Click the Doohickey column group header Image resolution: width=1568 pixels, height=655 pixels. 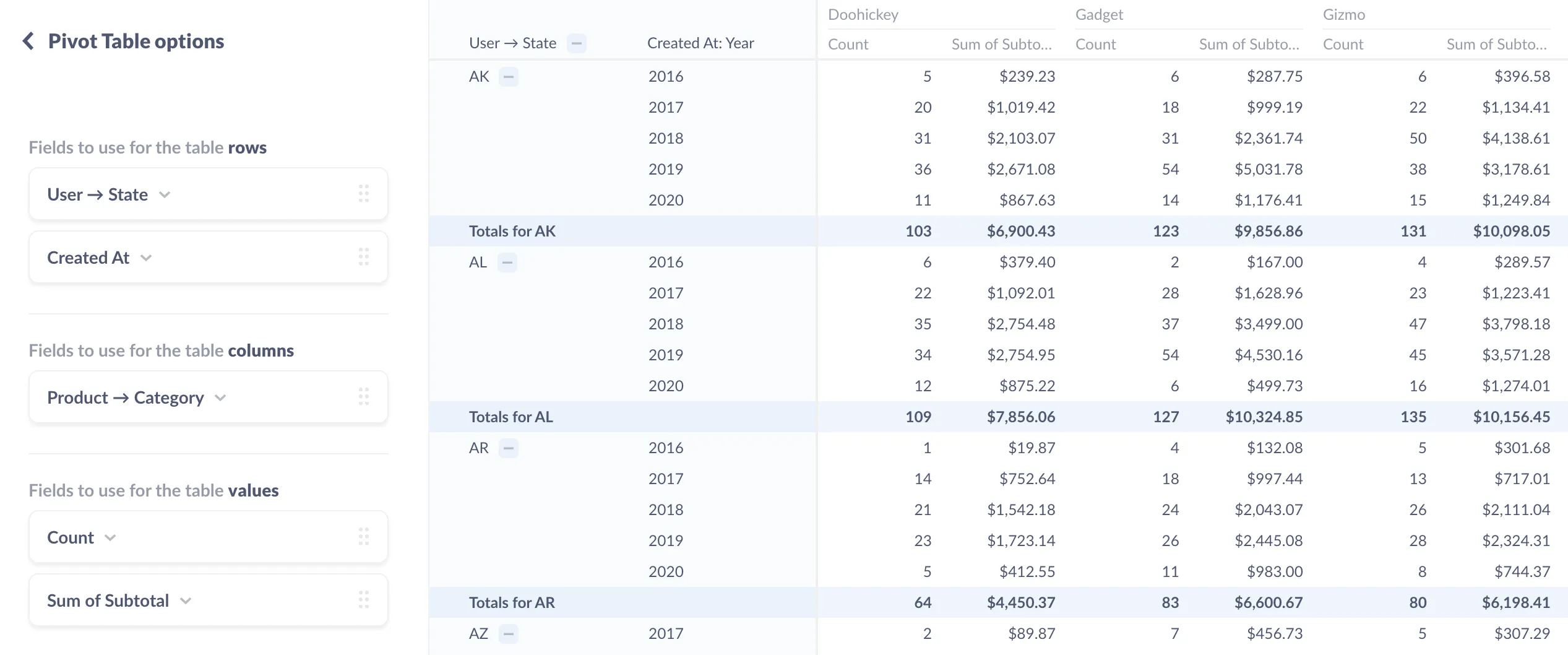863,14
